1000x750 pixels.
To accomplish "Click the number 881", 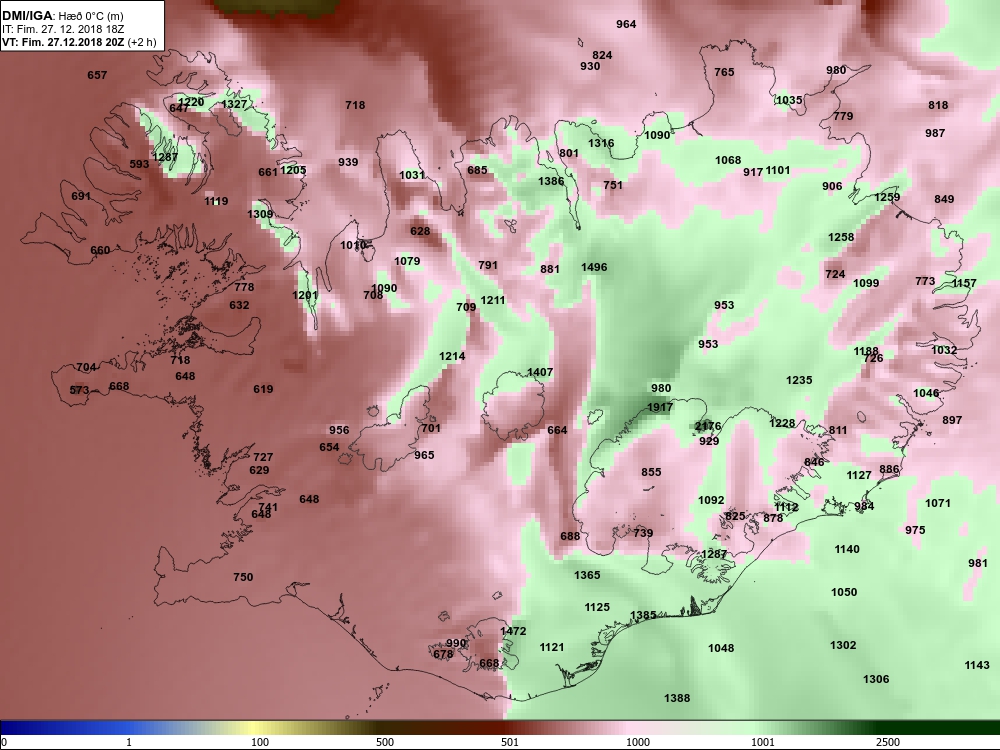I will (550, 269).
